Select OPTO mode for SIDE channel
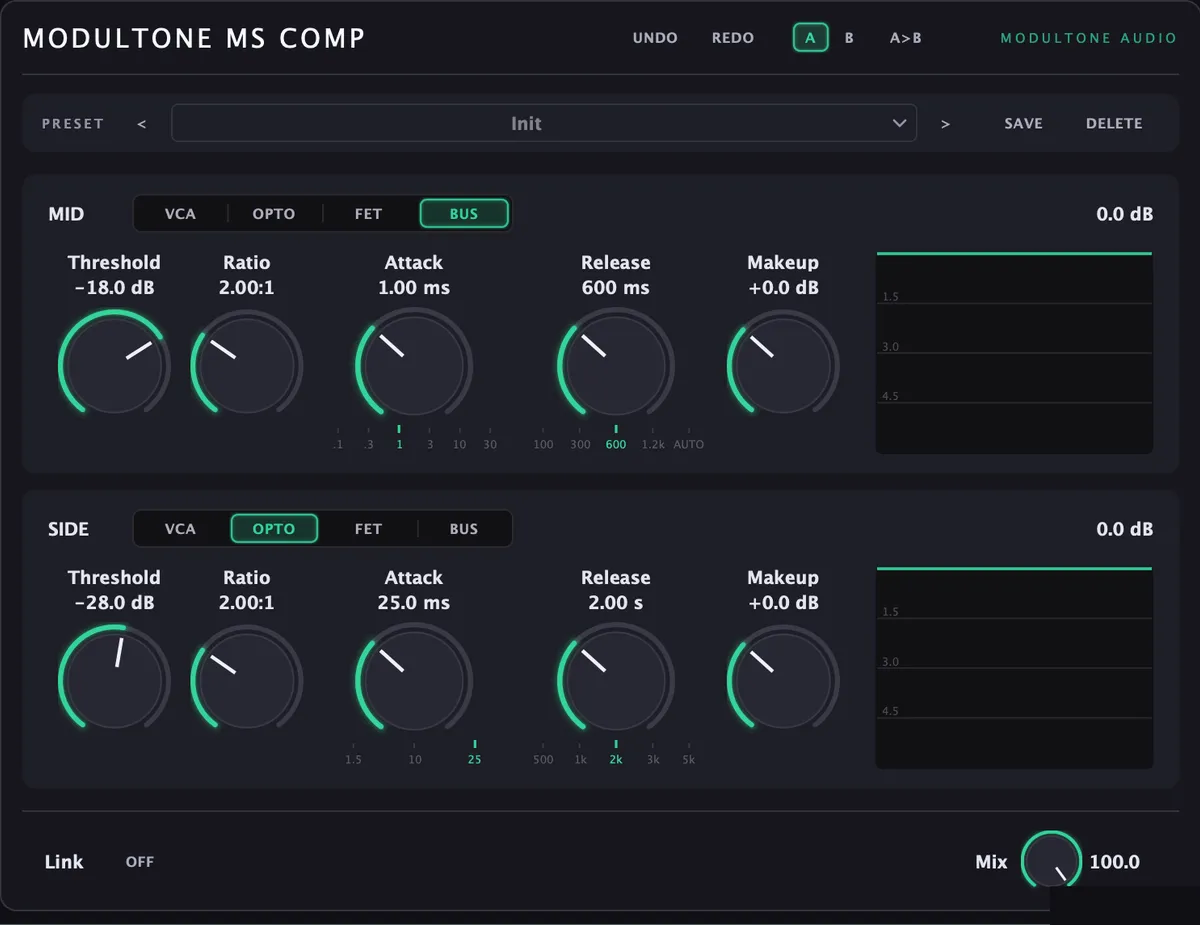Screen dimensions: 1200x925 pyautogui.click(x=274, y=529)
